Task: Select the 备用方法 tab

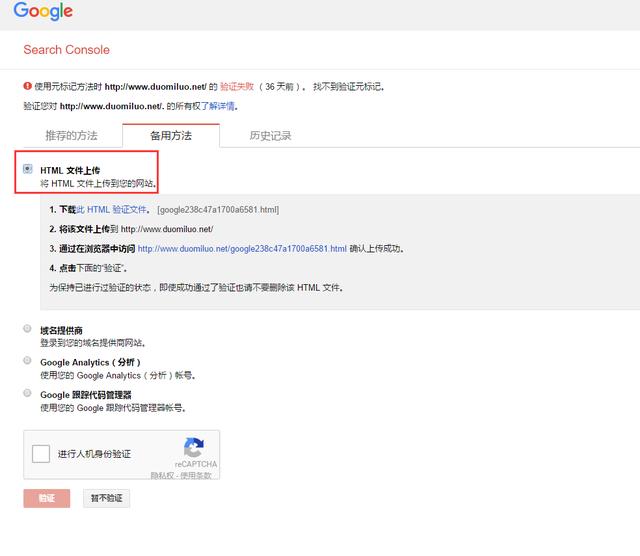Action: 171,136
